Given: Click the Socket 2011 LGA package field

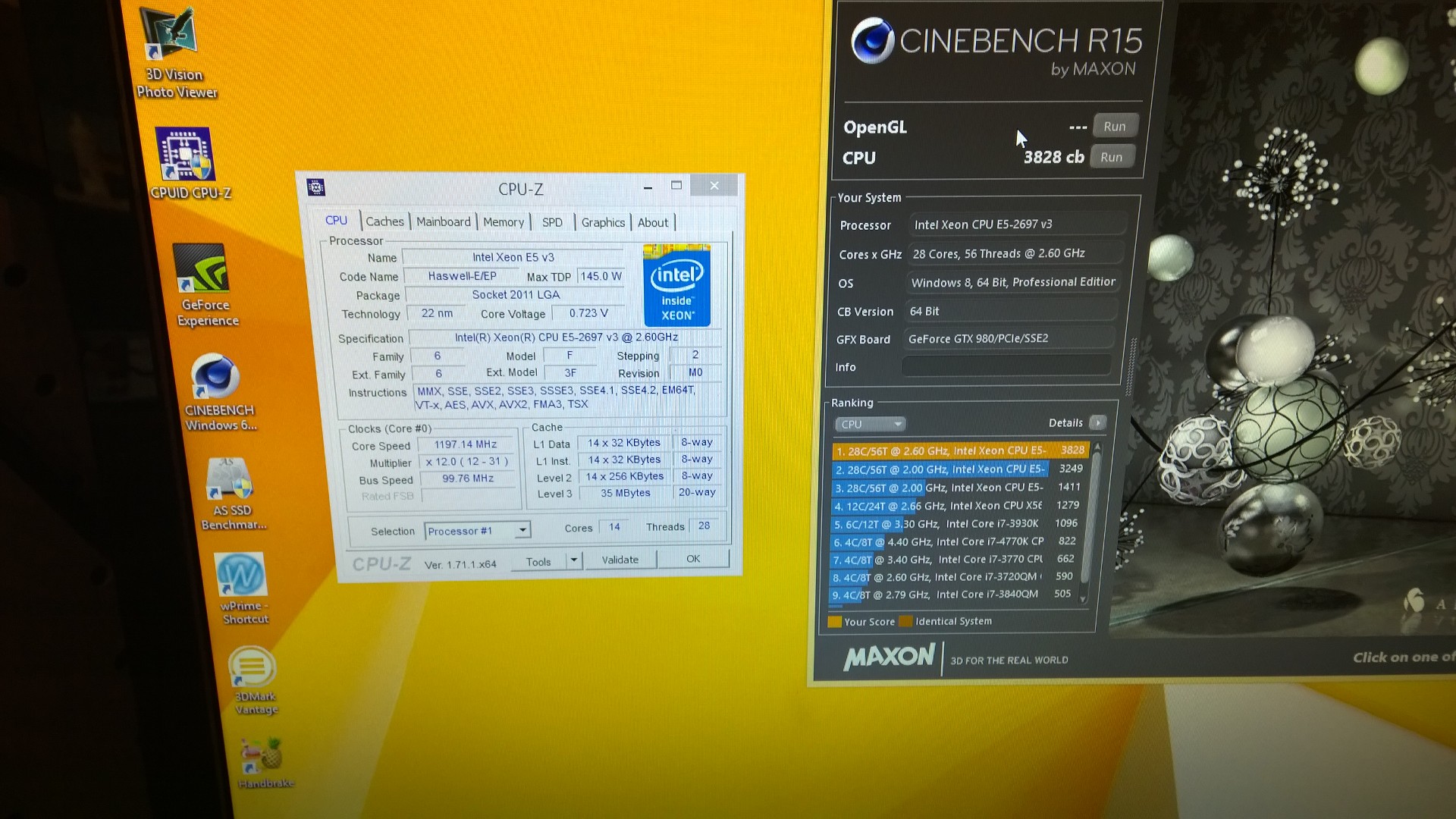Looking at the screenshot, I should pyautogui.click(x=516, y=295).
